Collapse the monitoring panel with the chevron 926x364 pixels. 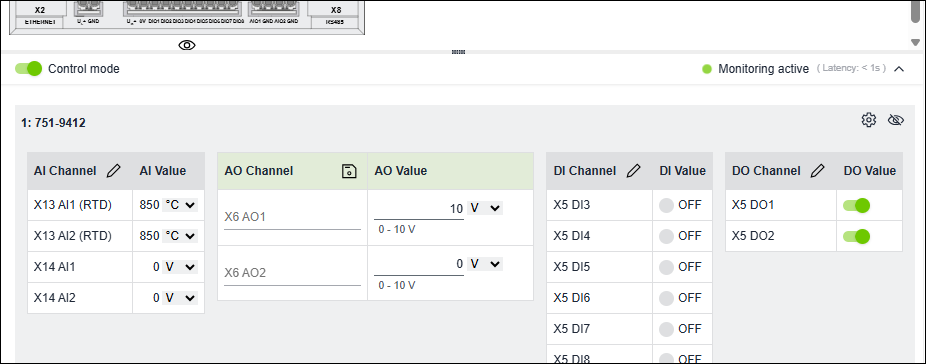tap(899, 69)
